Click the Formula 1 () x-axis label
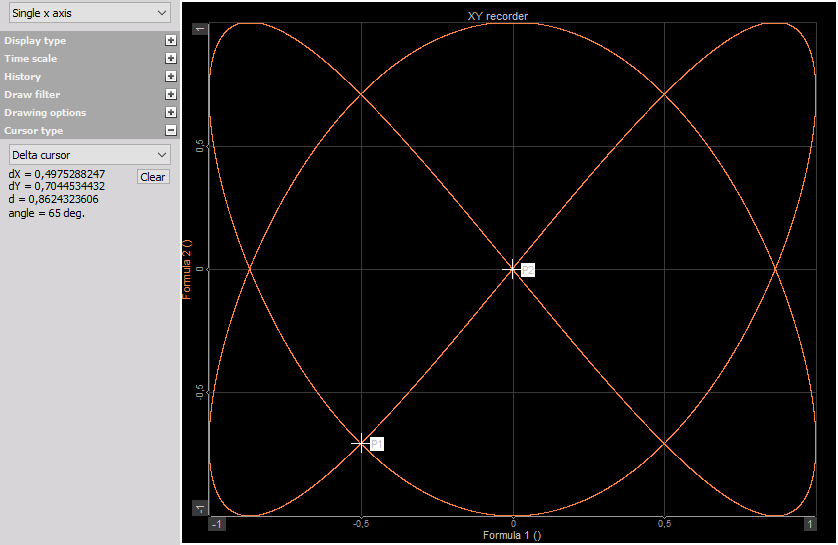 pos(512,535)
